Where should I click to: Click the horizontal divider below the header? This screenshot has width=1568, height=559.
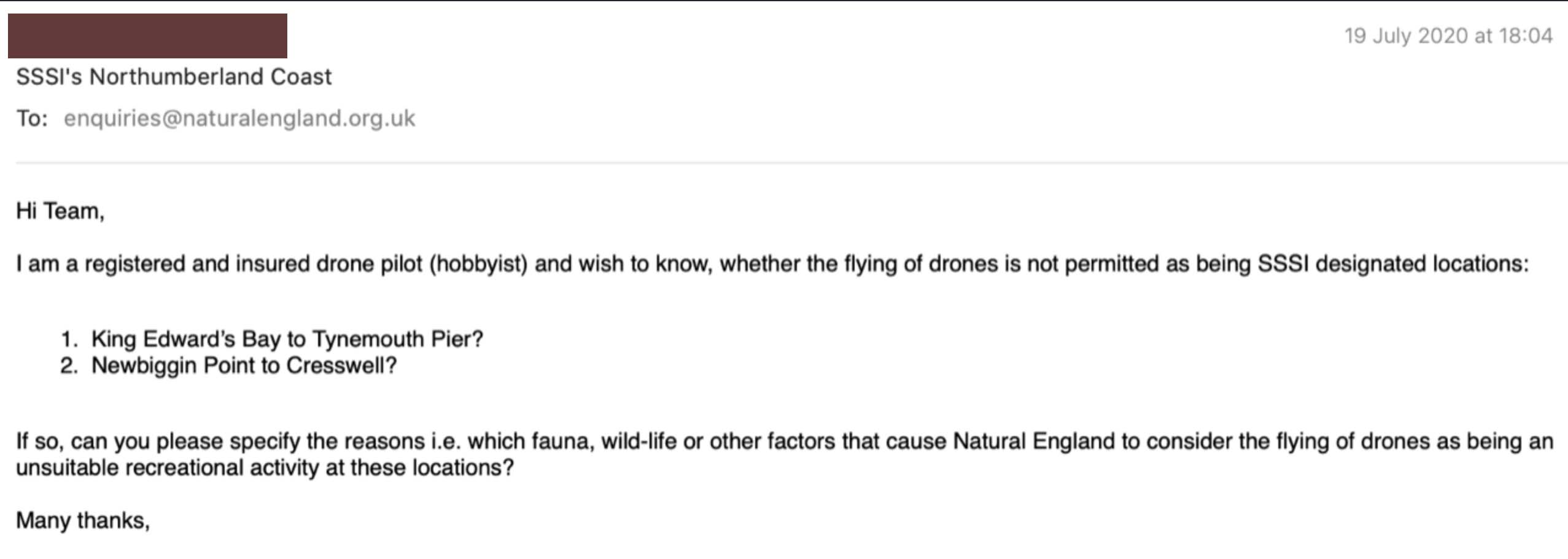(792, 163)
